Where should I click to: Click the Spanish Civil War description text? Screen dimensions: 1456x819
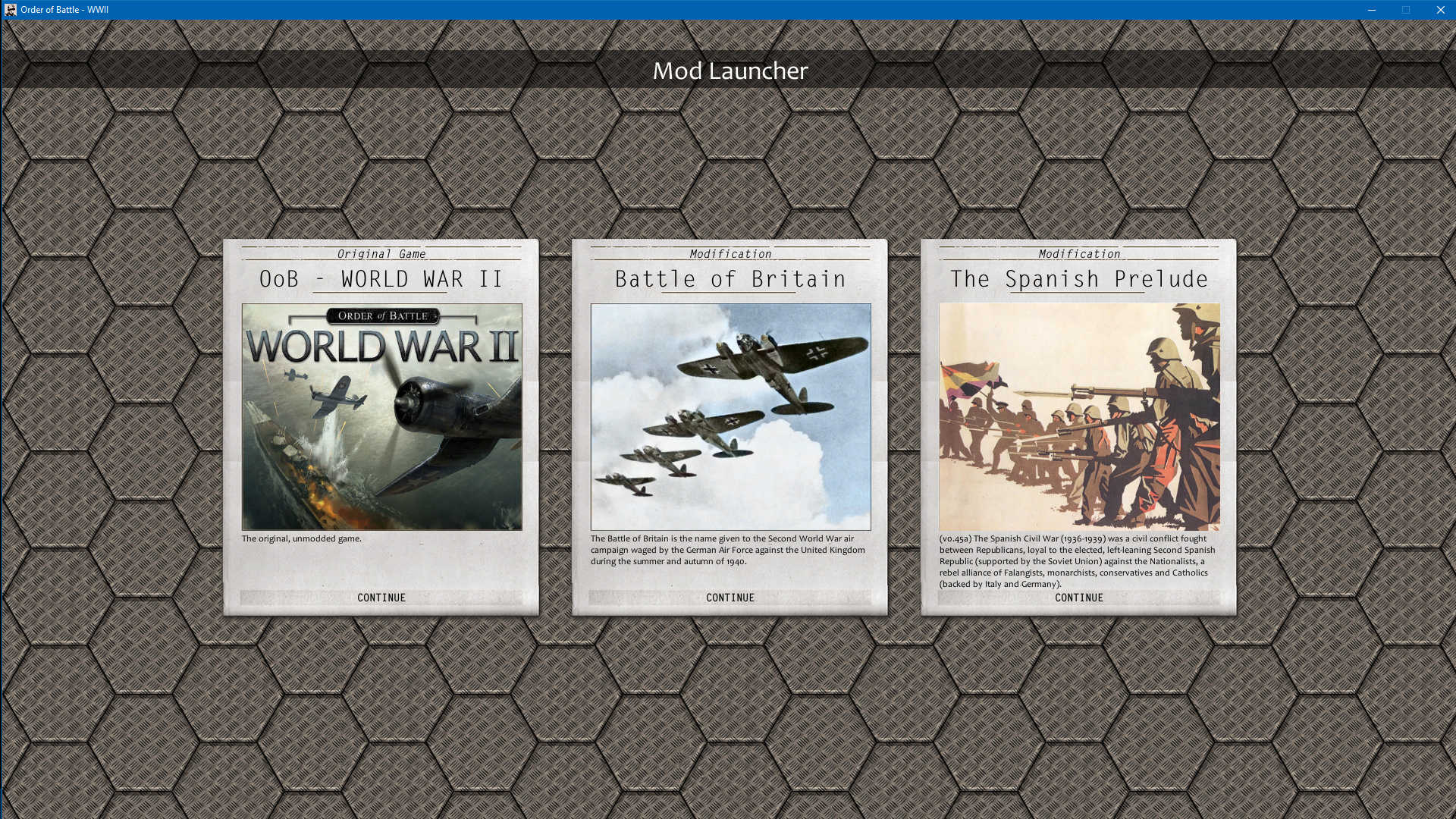coord(1078,561)
